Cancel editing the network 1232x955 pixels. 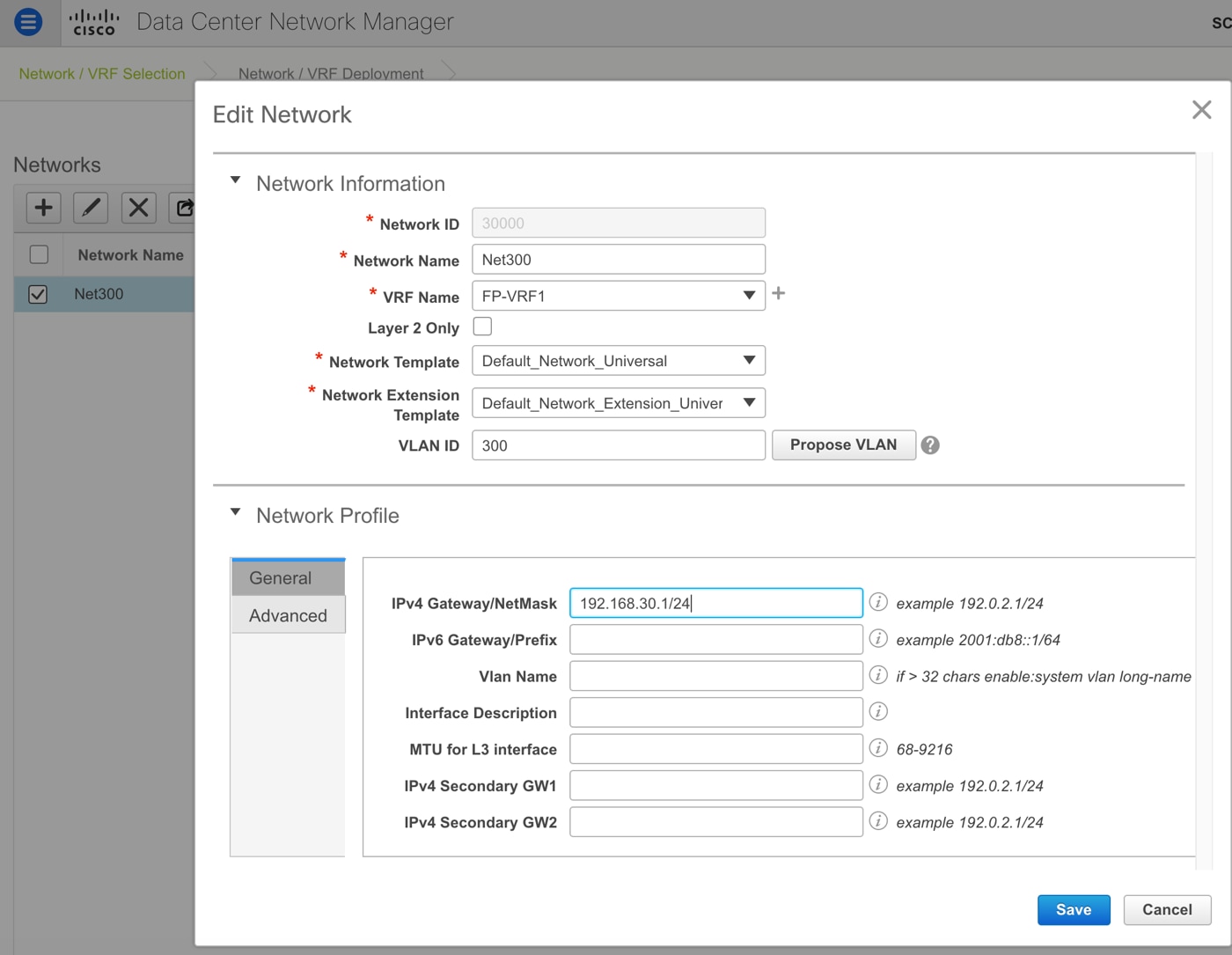pos(1167,910)
